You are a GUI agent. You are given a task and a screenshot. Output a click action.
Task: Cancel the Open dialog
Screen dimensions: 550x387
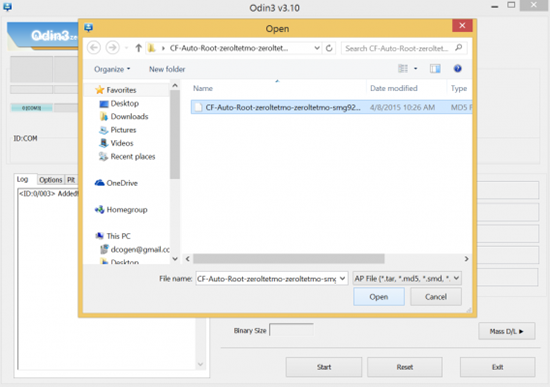436,297
